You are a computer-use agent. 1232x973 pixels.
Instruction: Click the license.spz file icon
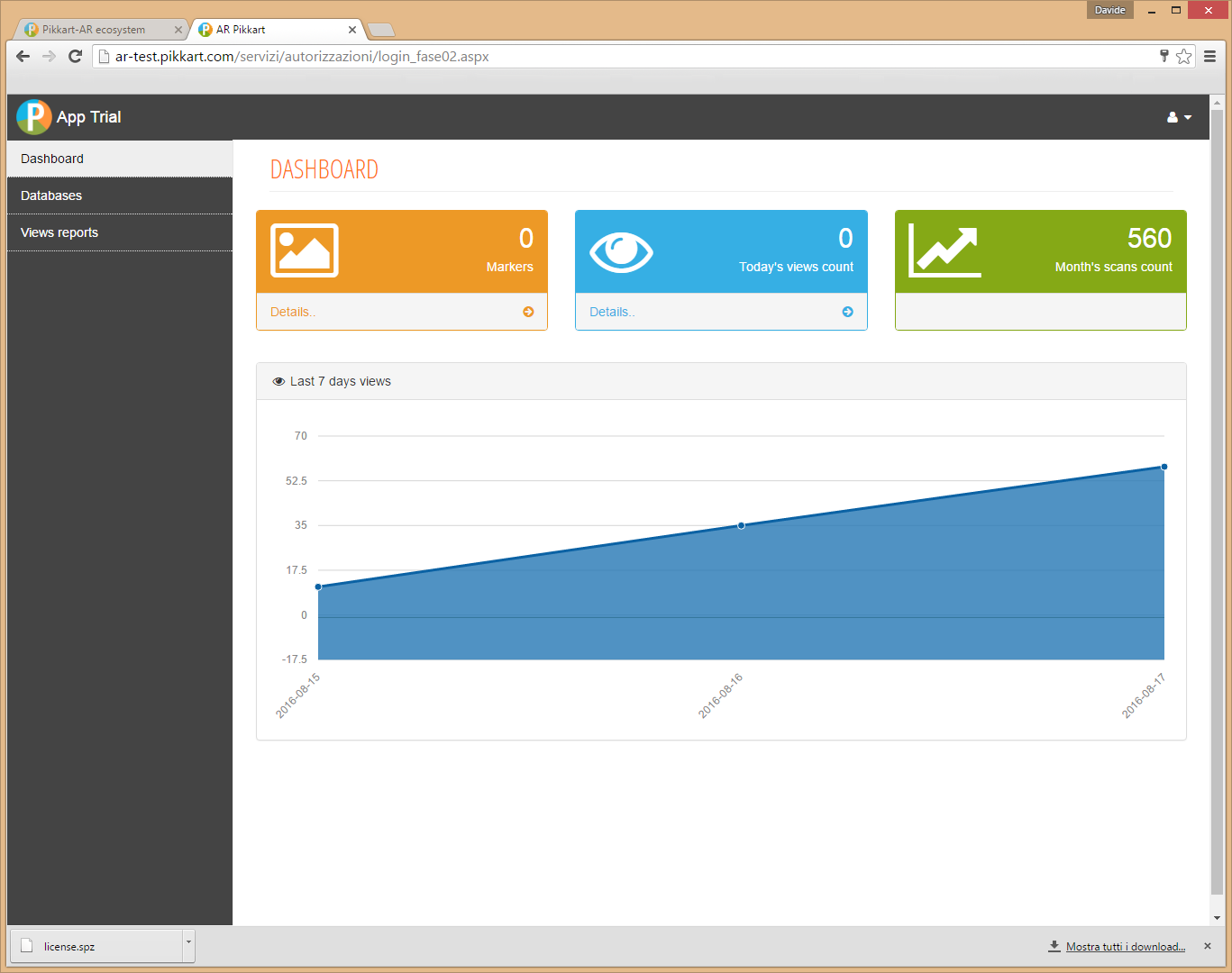pos(26,946)
